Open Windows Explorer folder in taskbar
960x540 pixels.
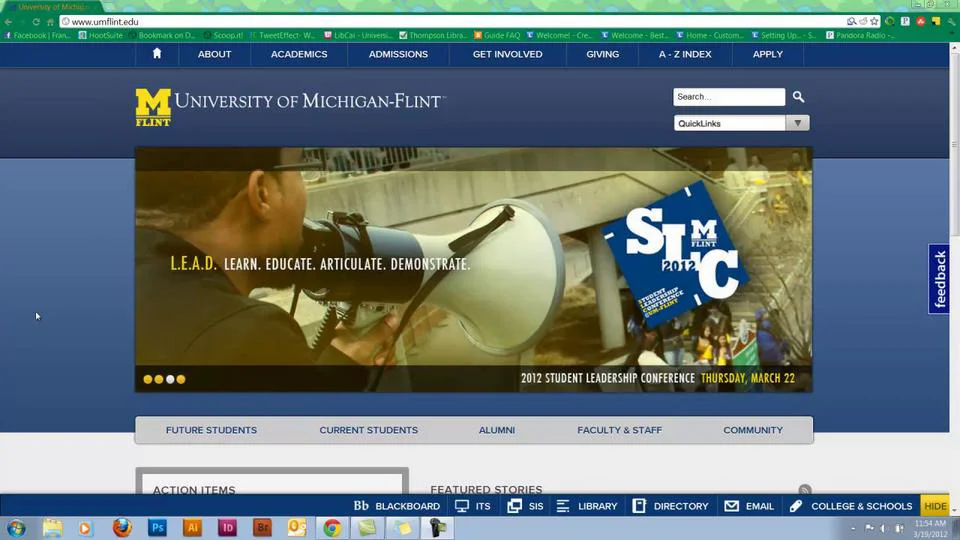tap(53, 528)
